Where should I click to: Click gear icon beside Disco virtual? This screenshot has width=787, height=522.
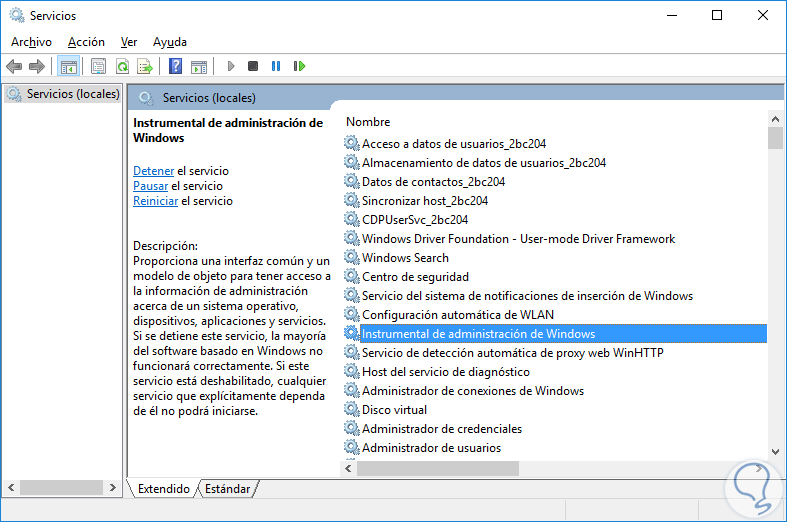click(x=352, y=410)
